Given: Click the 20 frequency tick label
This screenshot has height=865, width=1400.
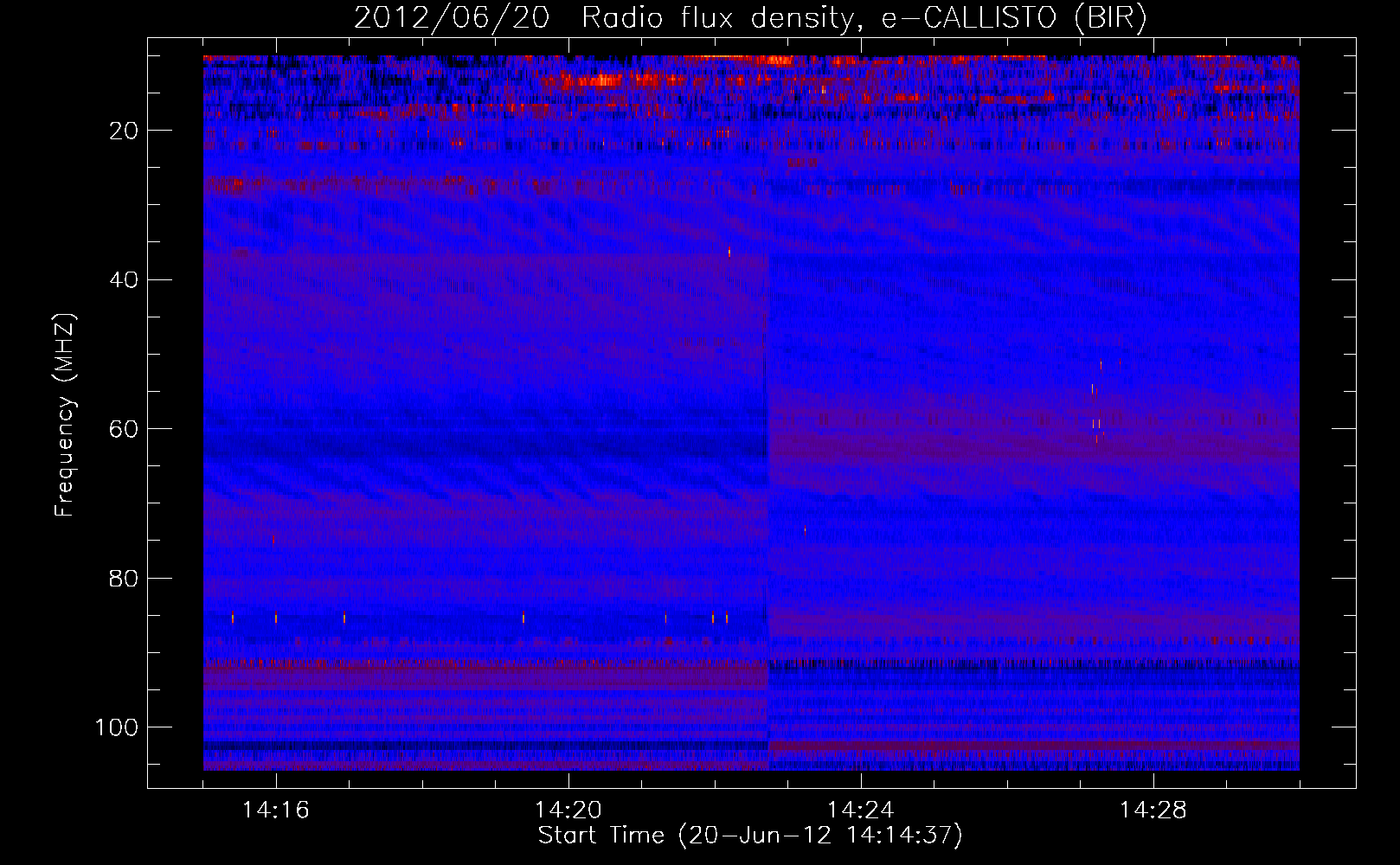Looking at the screenshot, I should [x=124, y=131].
